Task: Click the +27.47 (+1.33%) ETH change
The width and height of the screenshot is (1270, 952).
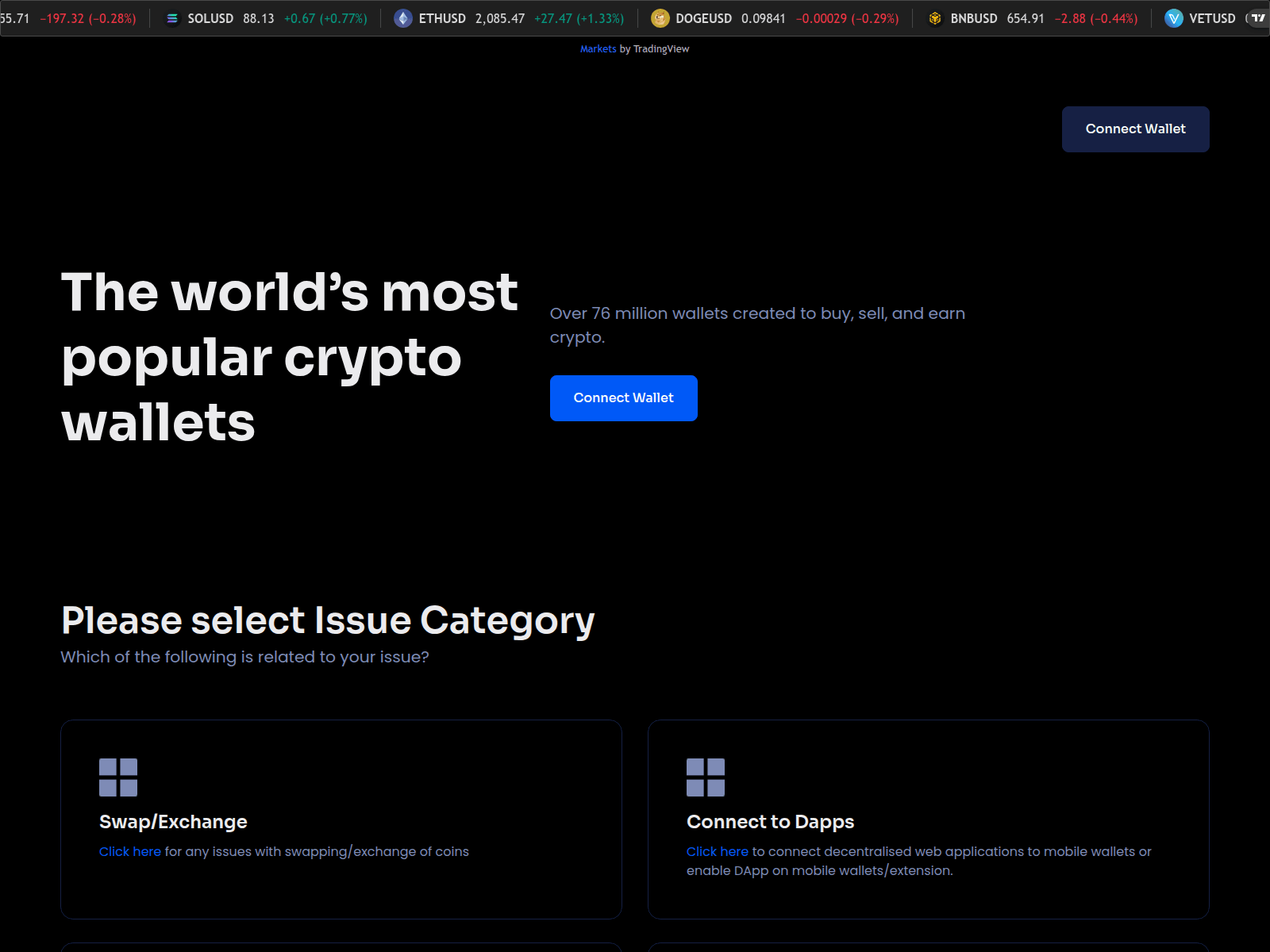Action: (579, 18)
